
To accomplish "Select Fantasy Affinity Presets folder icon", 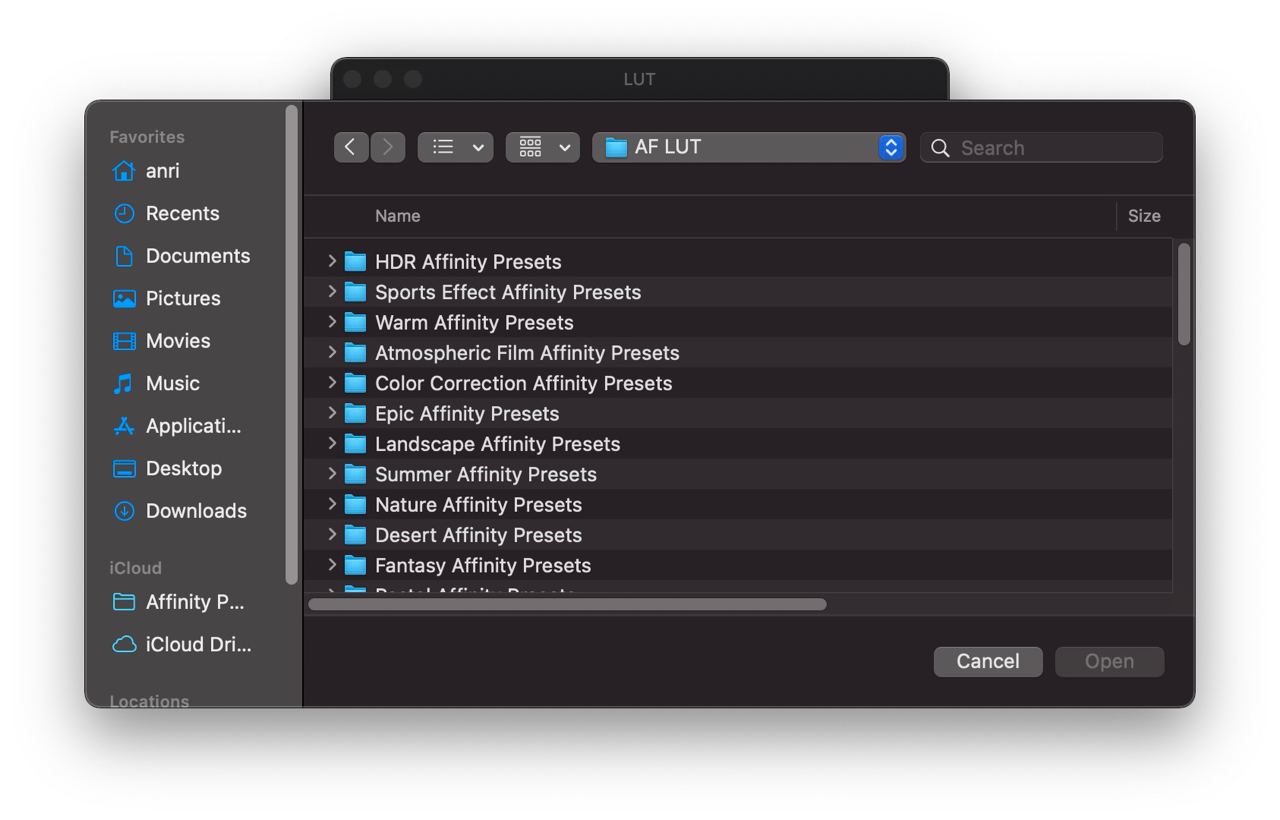I will [355, 565].
